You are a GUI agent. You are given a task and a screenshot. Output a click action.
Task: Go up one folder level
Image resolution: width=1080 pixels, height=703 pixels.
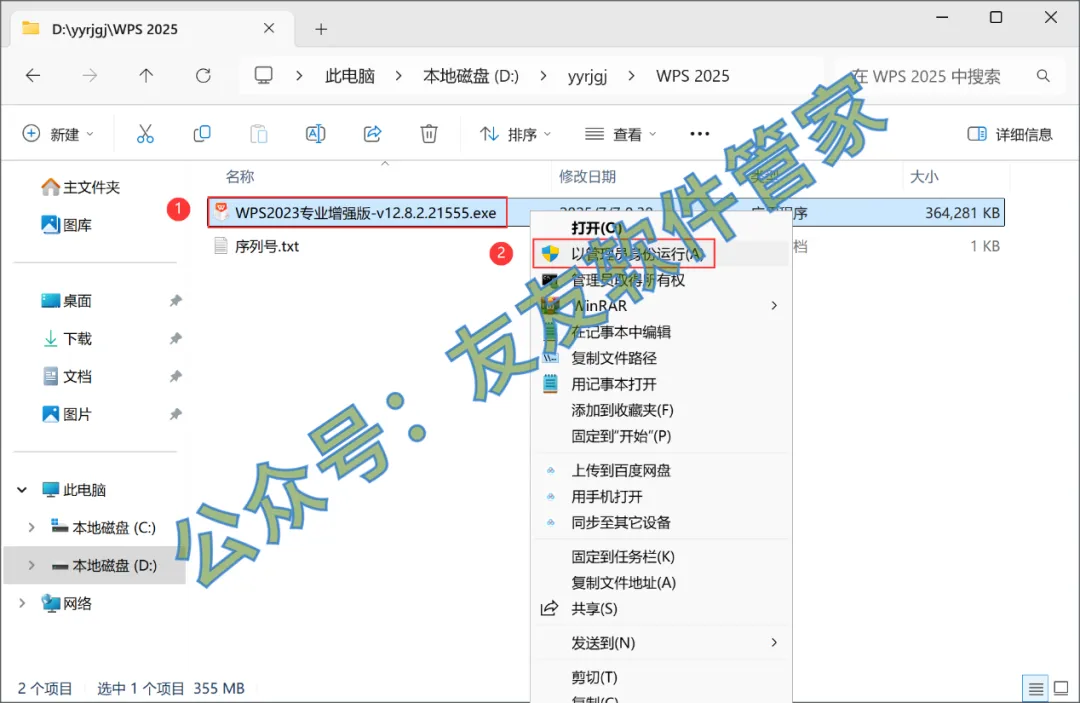(x=146, y=76)
